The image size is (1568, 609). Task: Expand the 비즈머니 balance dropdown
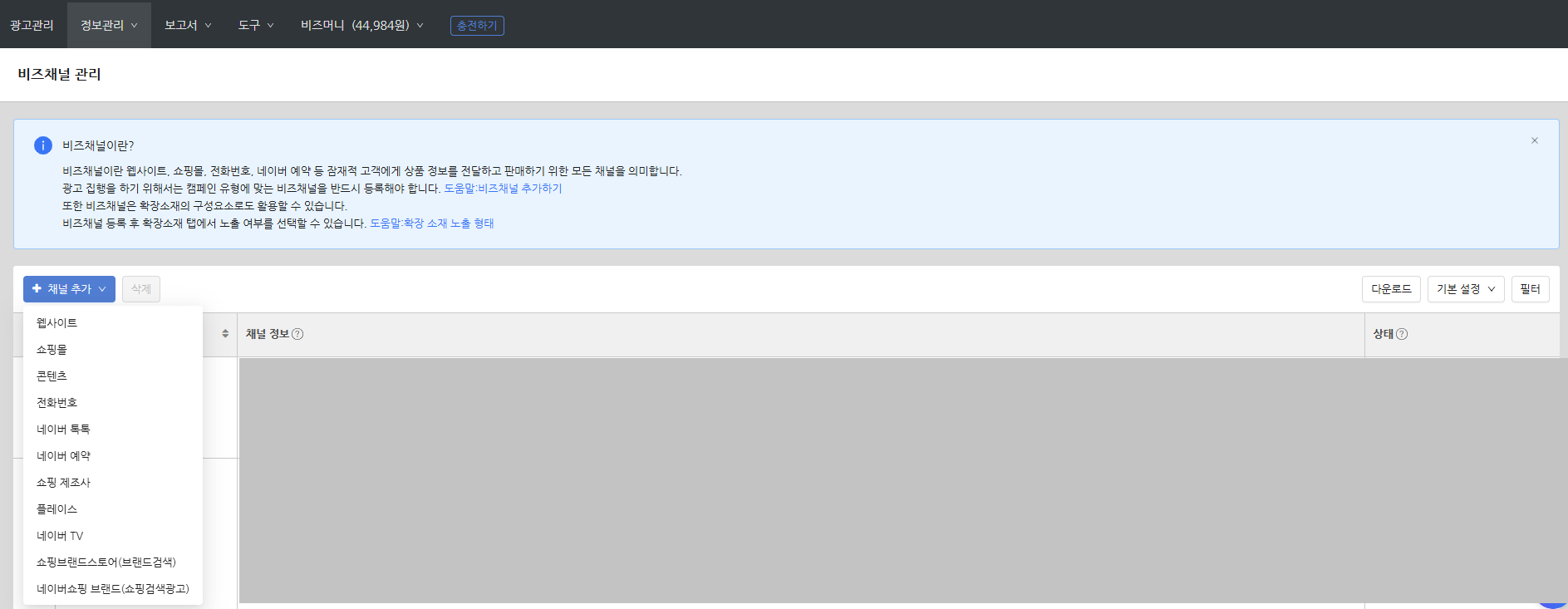click(361, 25)
